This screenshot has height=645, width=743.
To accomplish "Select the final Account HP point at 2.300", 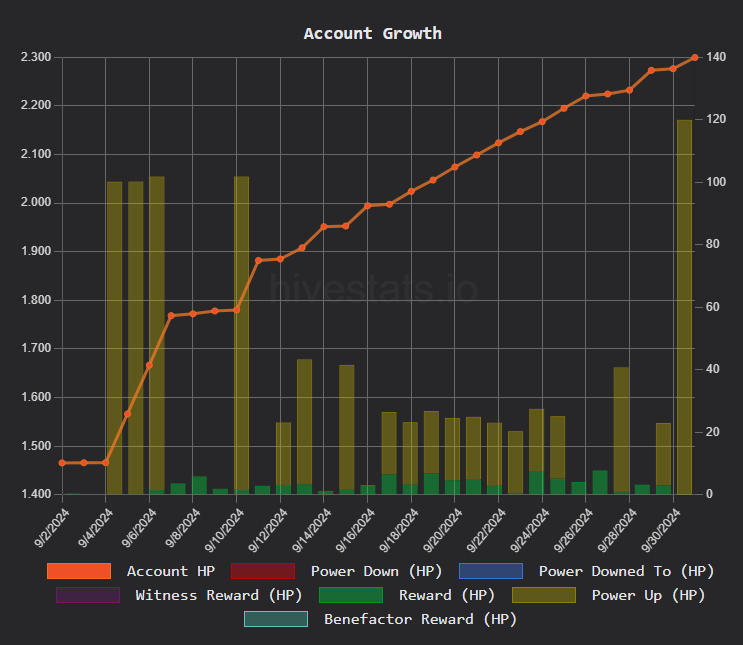I will click(695, 57).
